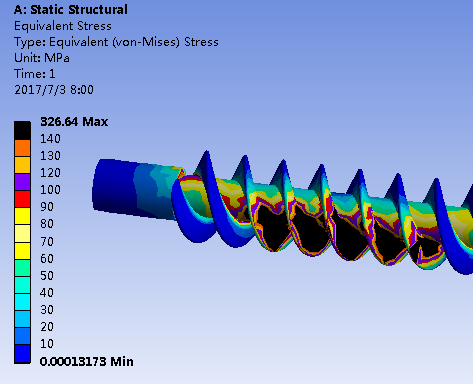This screenshot has width=473, height=384.
Task: Click the black 326.64 Max legend band
Action: (x=22, y=131)
